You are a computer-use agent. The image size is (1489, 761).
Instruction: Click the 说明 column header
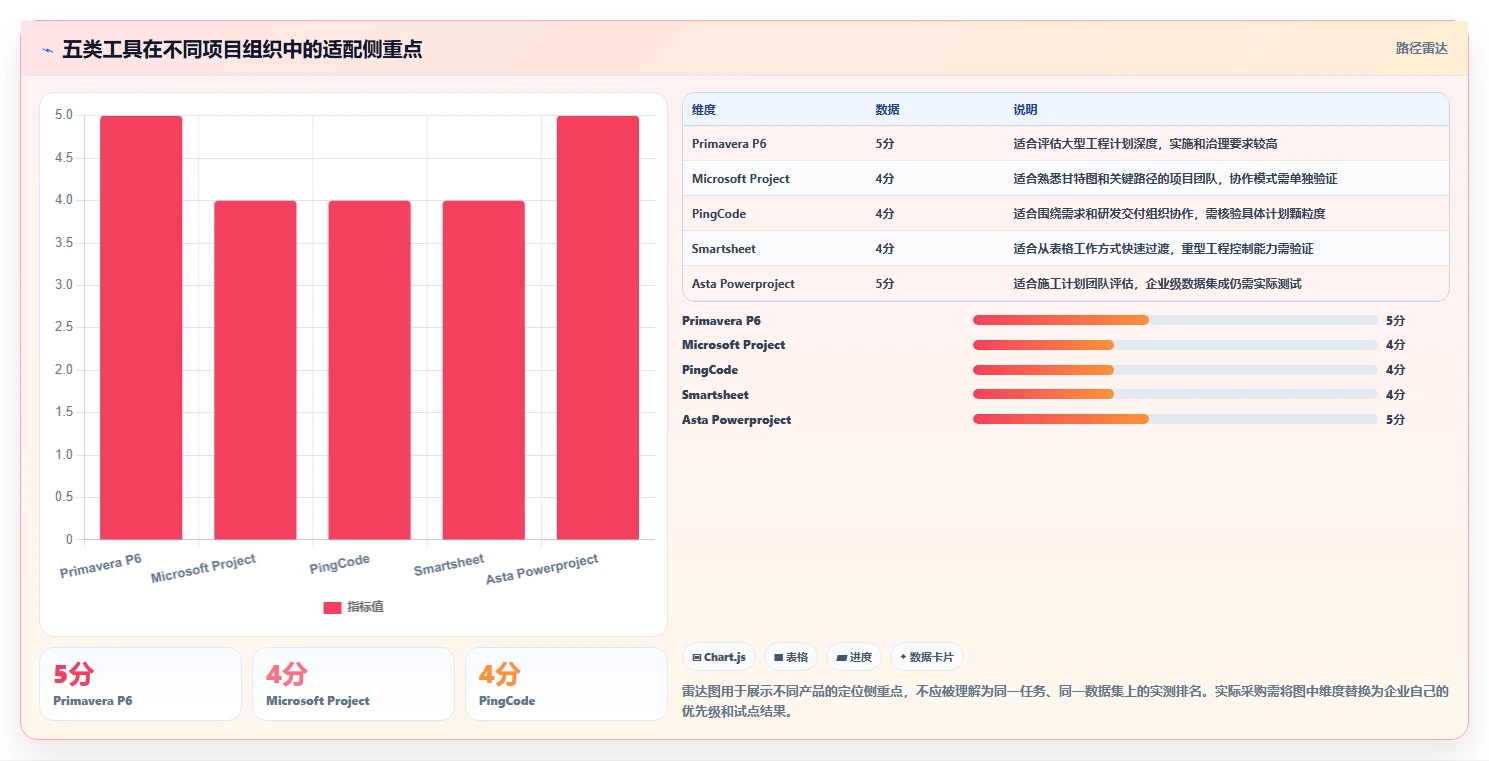(x=1025, y=110)
